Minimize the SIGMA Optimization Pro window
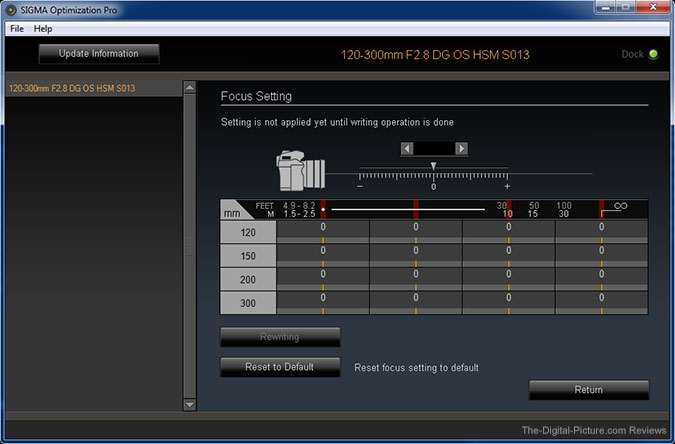675x444 pixels. [607, 7]
